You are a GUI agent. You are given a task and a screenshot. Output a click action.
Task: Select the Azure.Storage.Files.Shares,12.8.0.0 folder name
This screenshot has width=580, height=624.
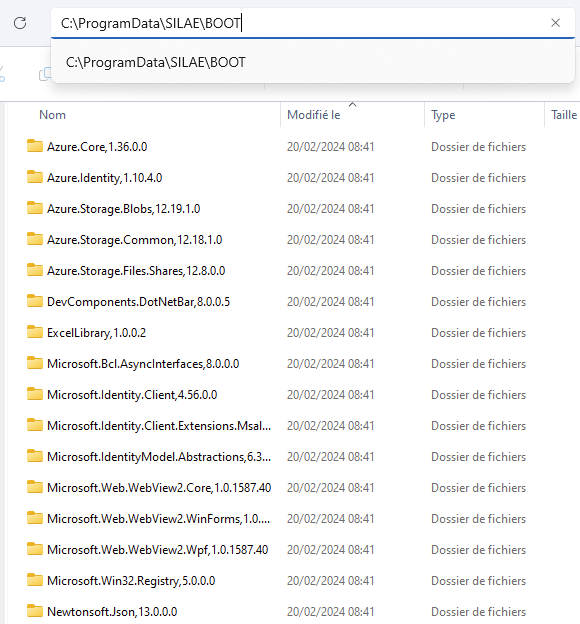click(x=136, y=271)
